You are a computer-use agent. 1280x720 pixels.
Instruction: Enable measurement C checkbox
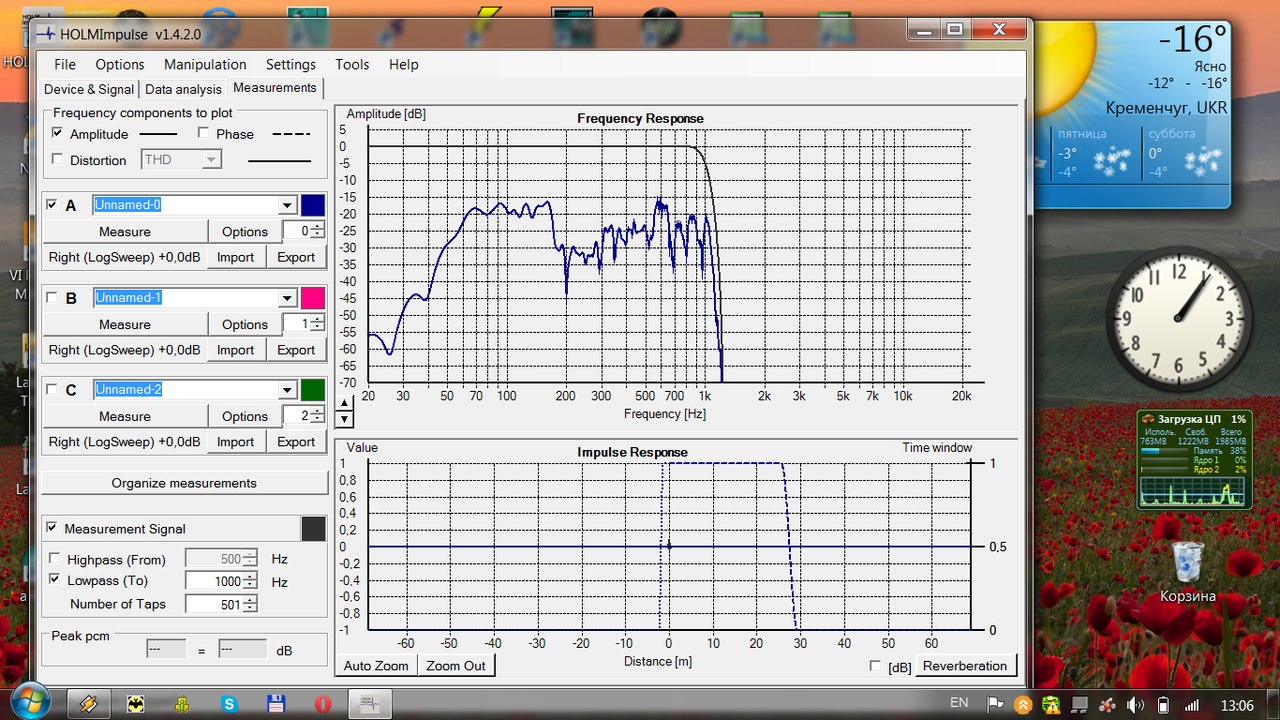pos(52,389)
